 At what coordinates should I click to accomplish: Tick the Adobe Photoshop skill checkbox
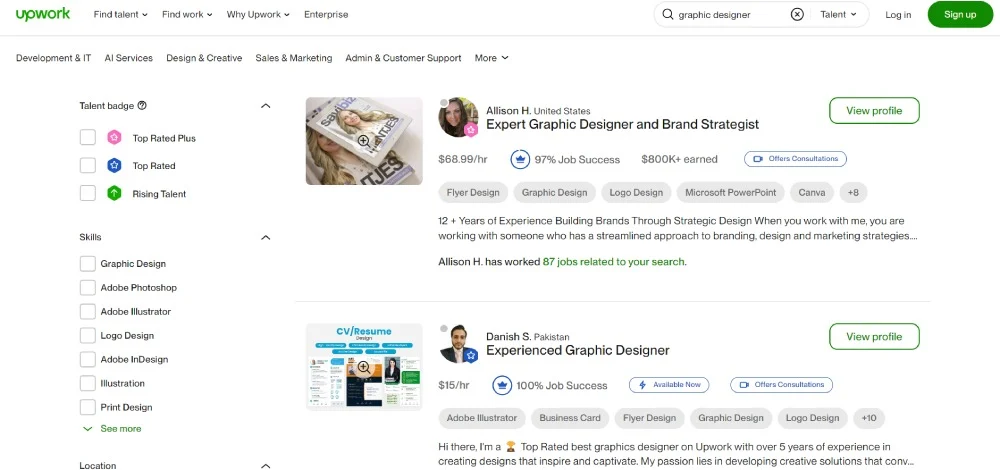[x=88, y=288]
